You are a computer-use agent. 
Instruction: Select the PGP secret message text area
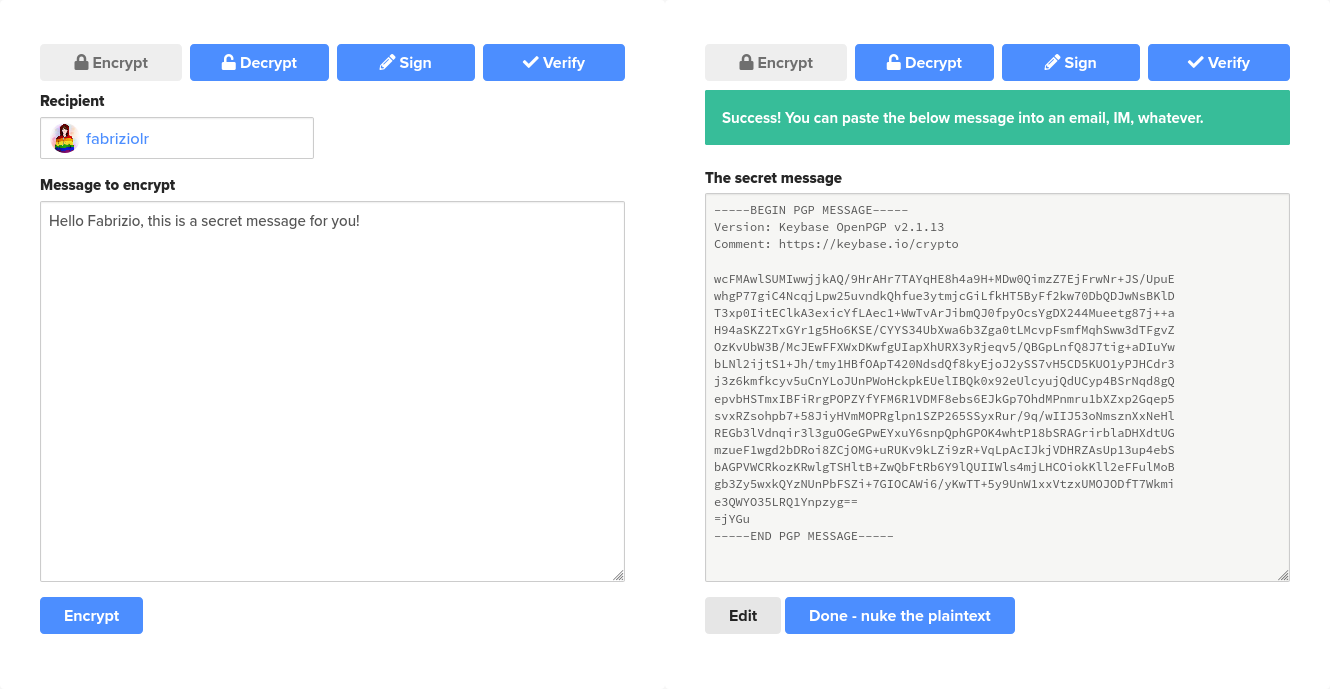(x=997, y=388)
